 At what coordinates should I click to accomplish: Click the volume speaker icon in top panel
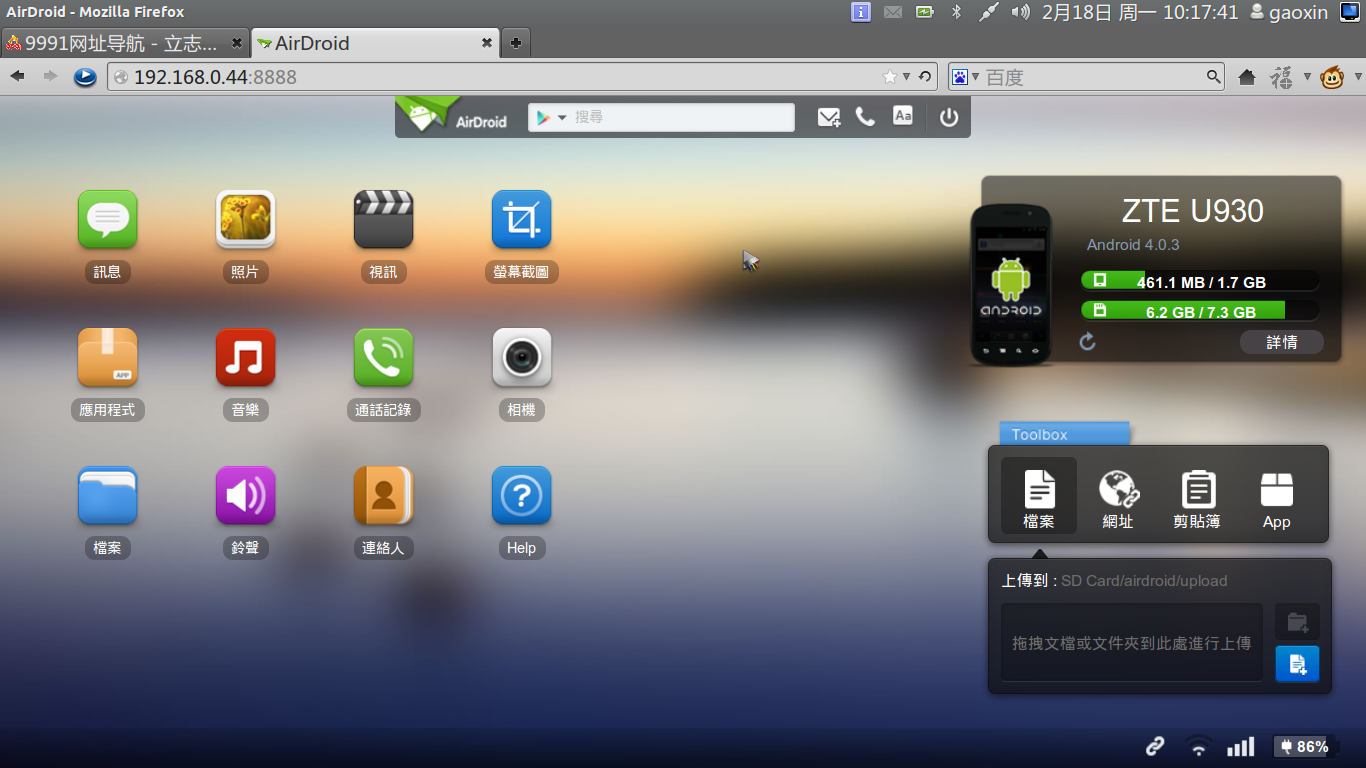pyautogui.click(x=1021, y=12)
